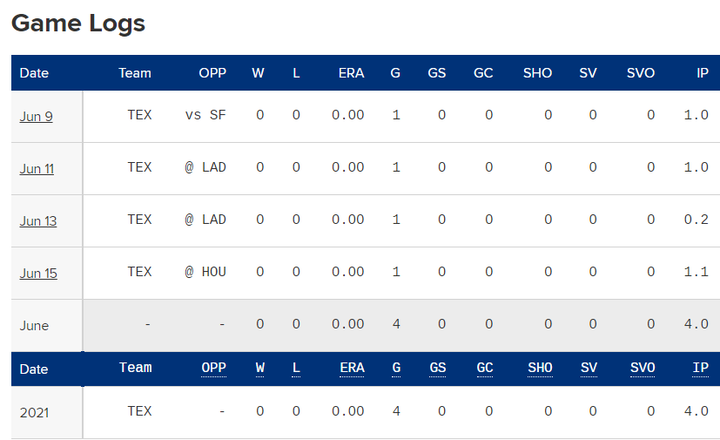Image resolution: width=720 pixels, height=440 pixels.
Task: Click the underlined GS column header
Action: coord(438,368)
